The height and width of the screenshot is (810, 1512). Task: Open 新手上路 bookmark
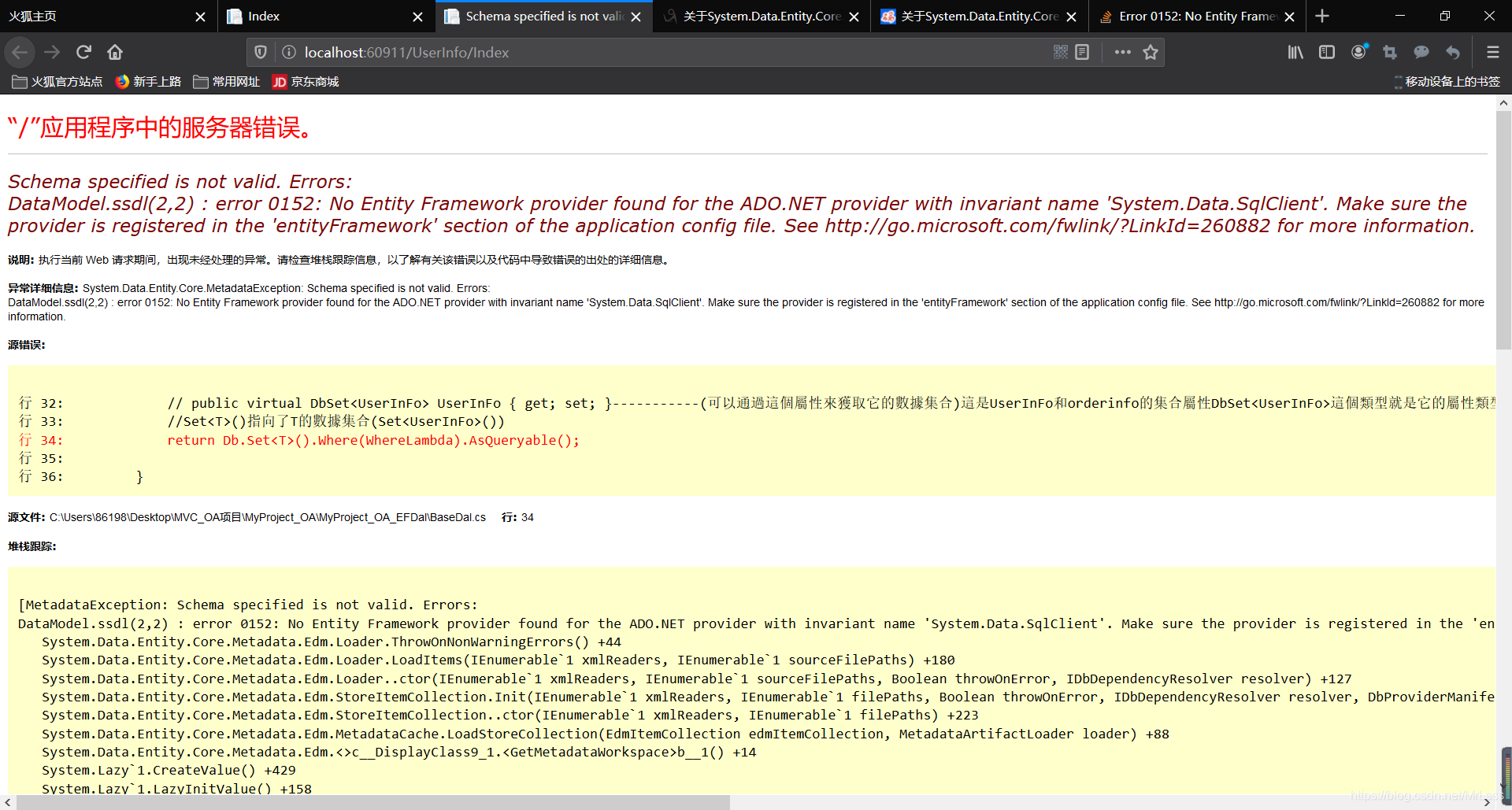pyautogui.click(x=148, y=82)
